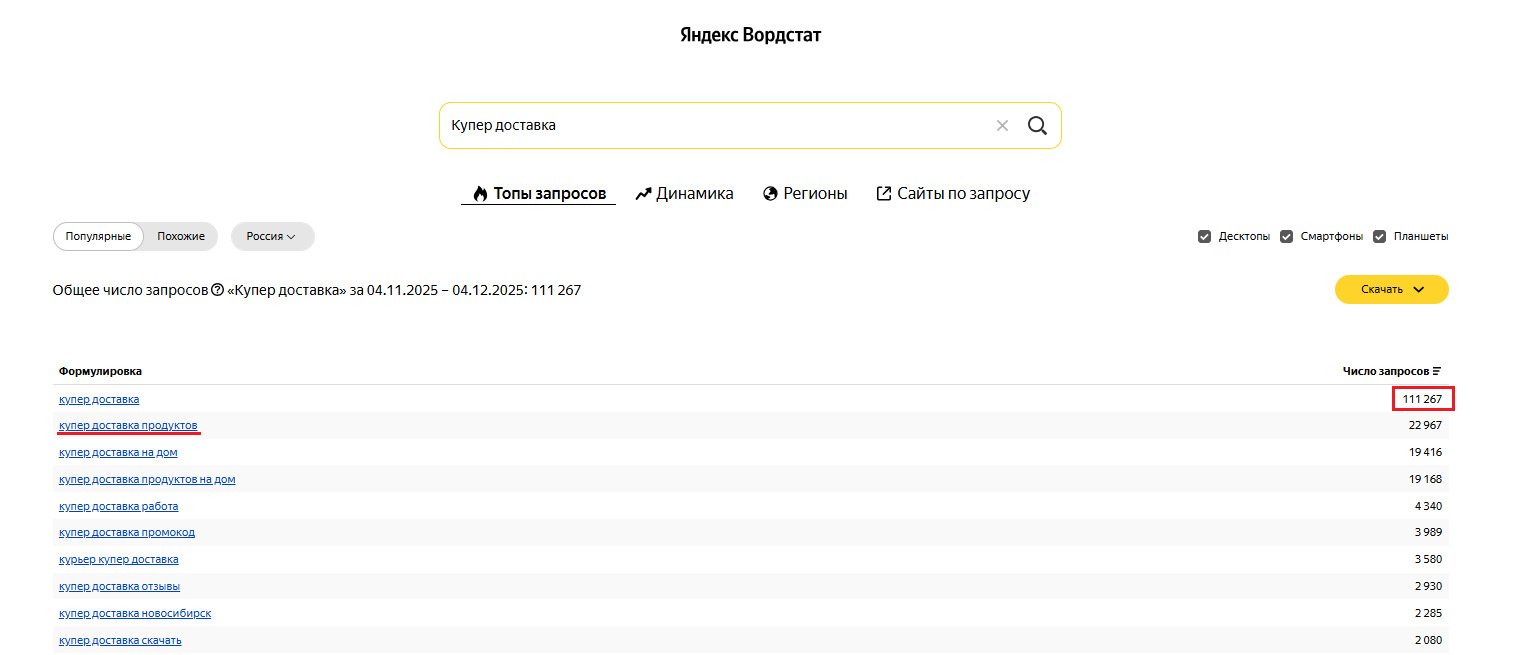Click inside the search input field
The width and height of the screenshot is (1519, 655).
coord(700,125)
